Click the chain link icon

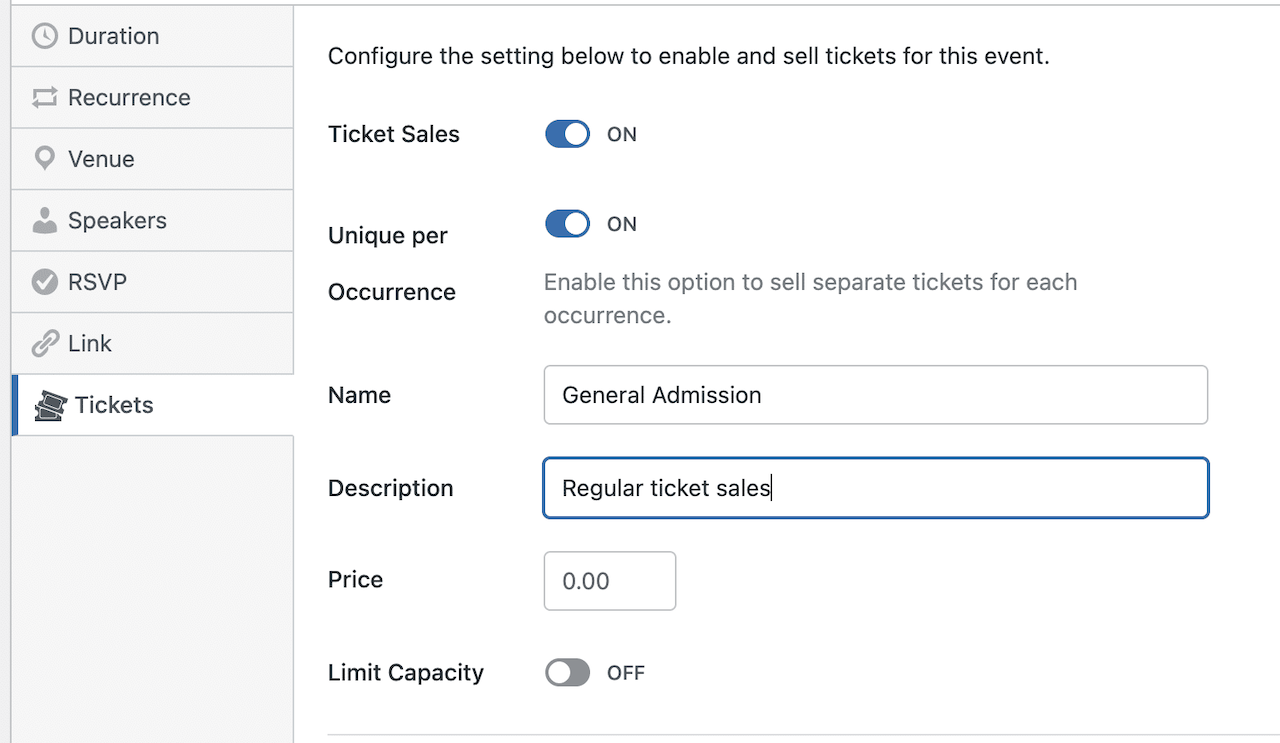45,344
